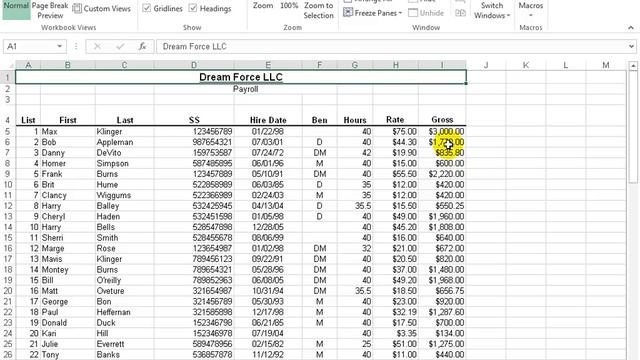Click the cell containing Sherri
The height and width of the screenshot is (360, 640).
point(68,238)
